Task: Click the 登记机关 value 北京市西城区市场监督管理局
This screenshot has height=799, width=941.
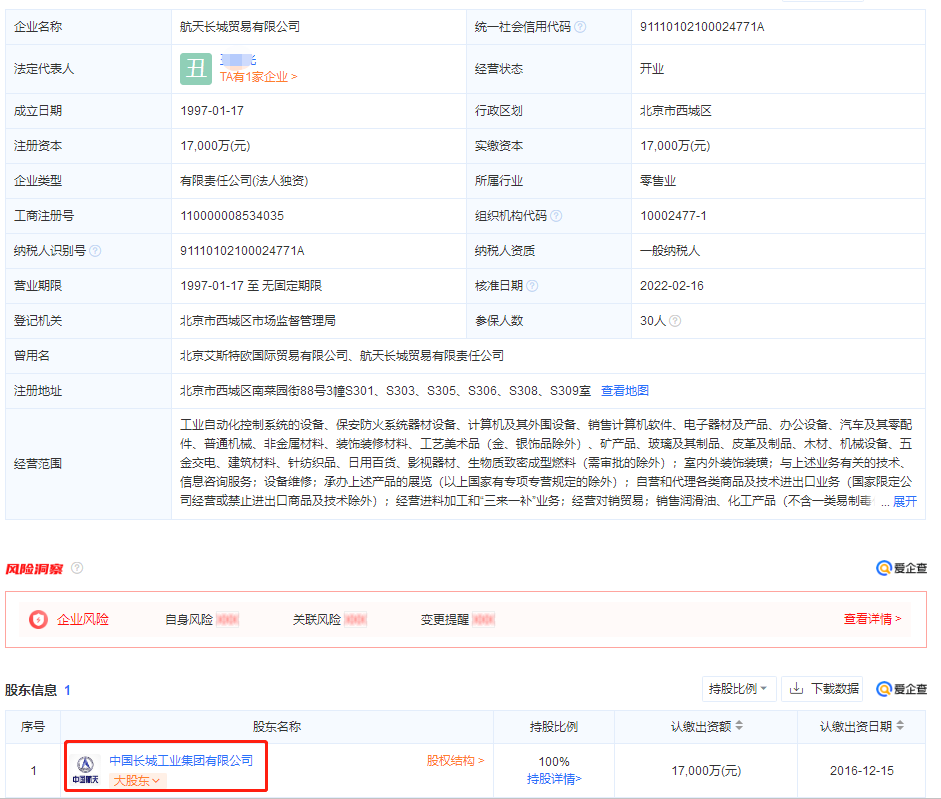Action: tap(257, 321)
